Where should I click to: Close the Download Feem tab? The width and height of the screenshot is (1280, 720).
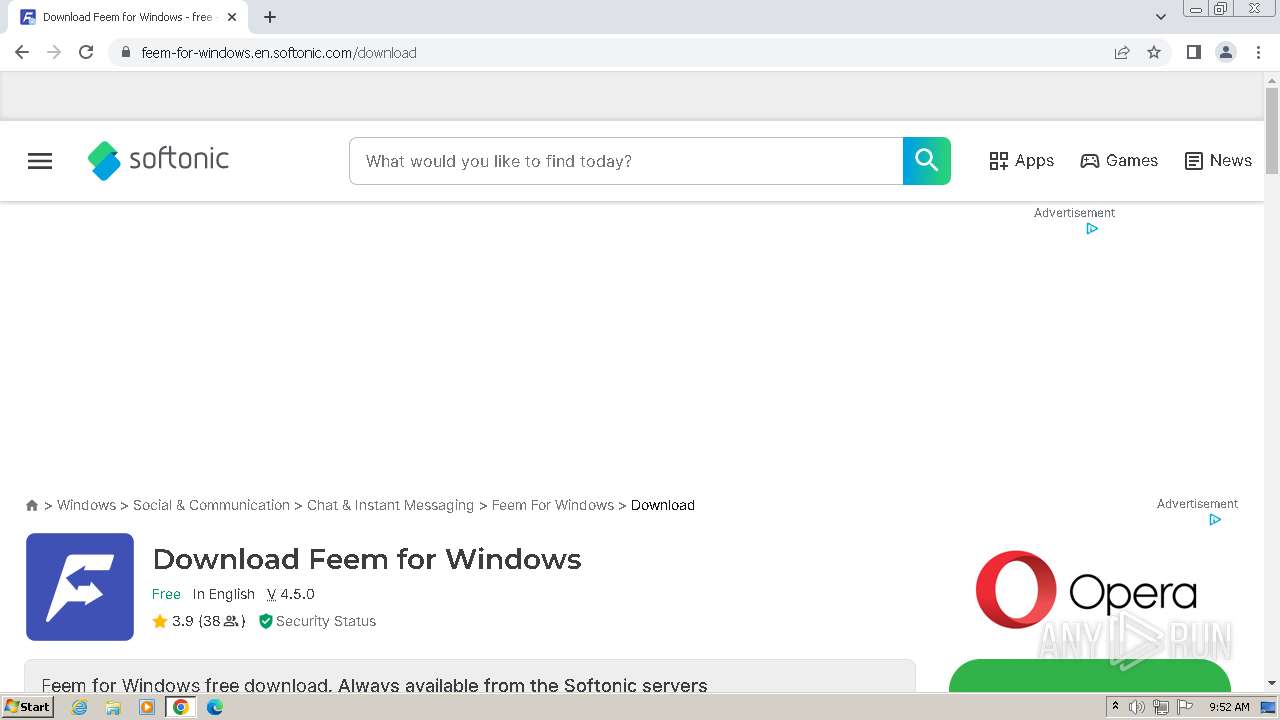[x=232, y=17]
